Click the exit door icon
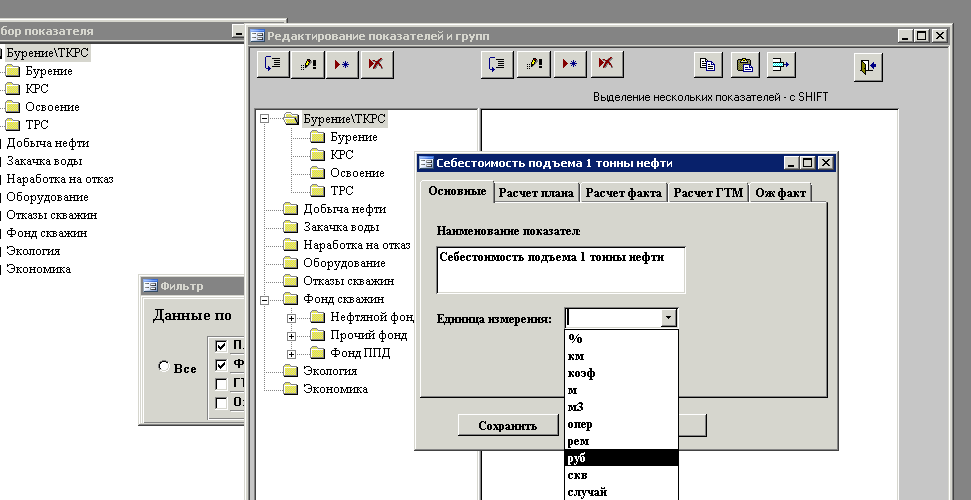 [868, 66]
